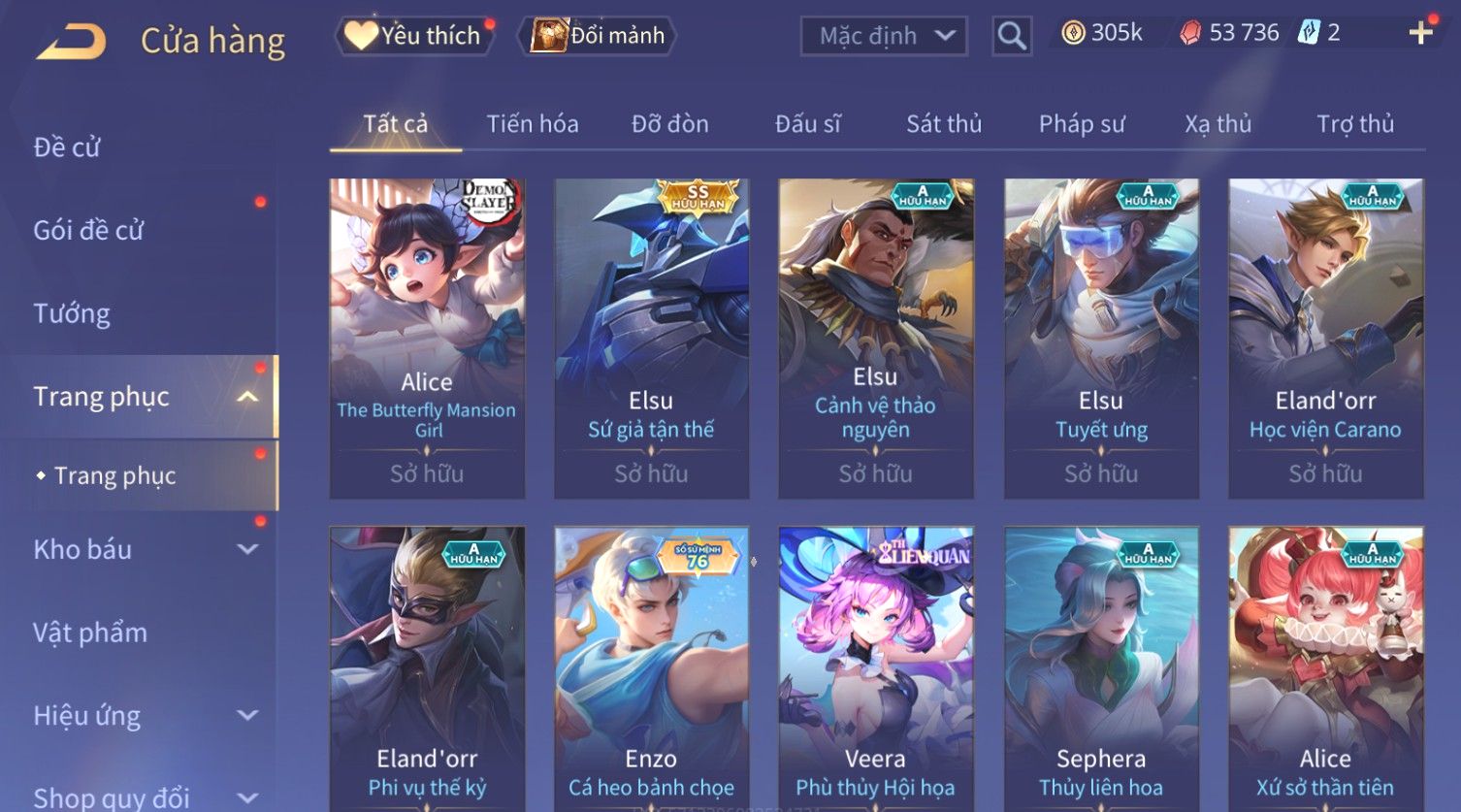This screenshot has width=1461, height=812.
Task: Click the gold coin 305k icon
Action: tap(1073, 33)
